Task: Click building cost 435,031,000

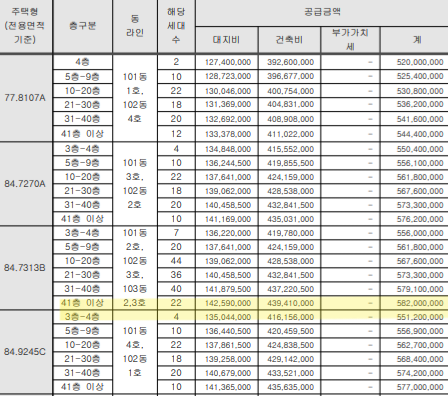Action: (291, 219)
